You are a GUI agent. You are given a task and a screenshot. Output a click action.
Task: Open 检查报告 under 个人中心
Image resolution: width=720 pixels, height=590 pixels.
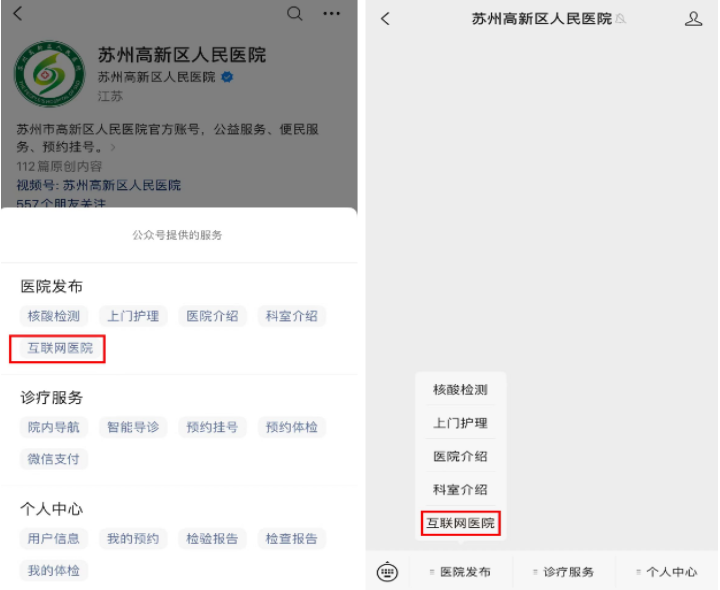(x=292, y=539)
